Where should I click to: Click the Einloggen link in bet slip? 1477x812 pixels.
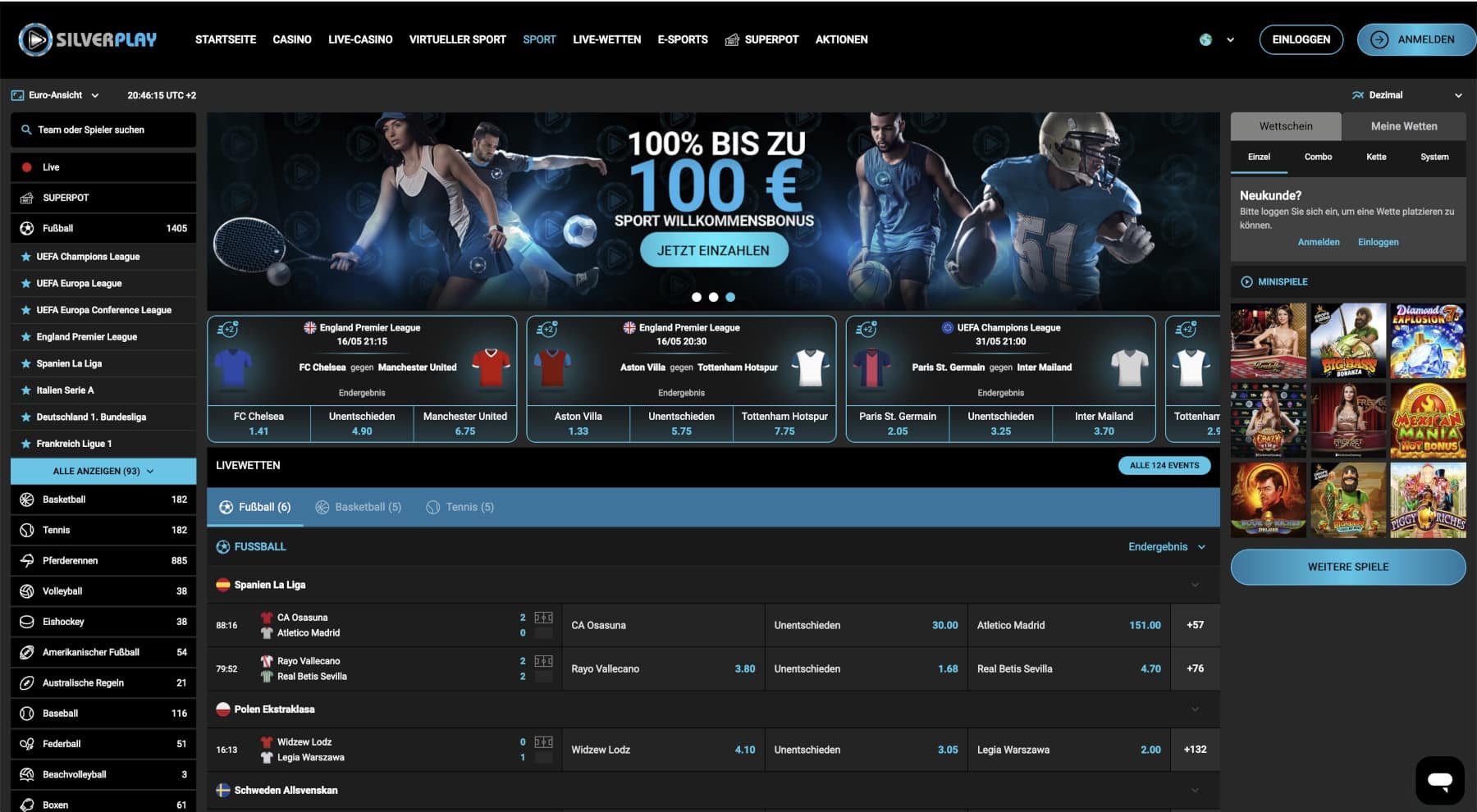tap(1378, 242)
